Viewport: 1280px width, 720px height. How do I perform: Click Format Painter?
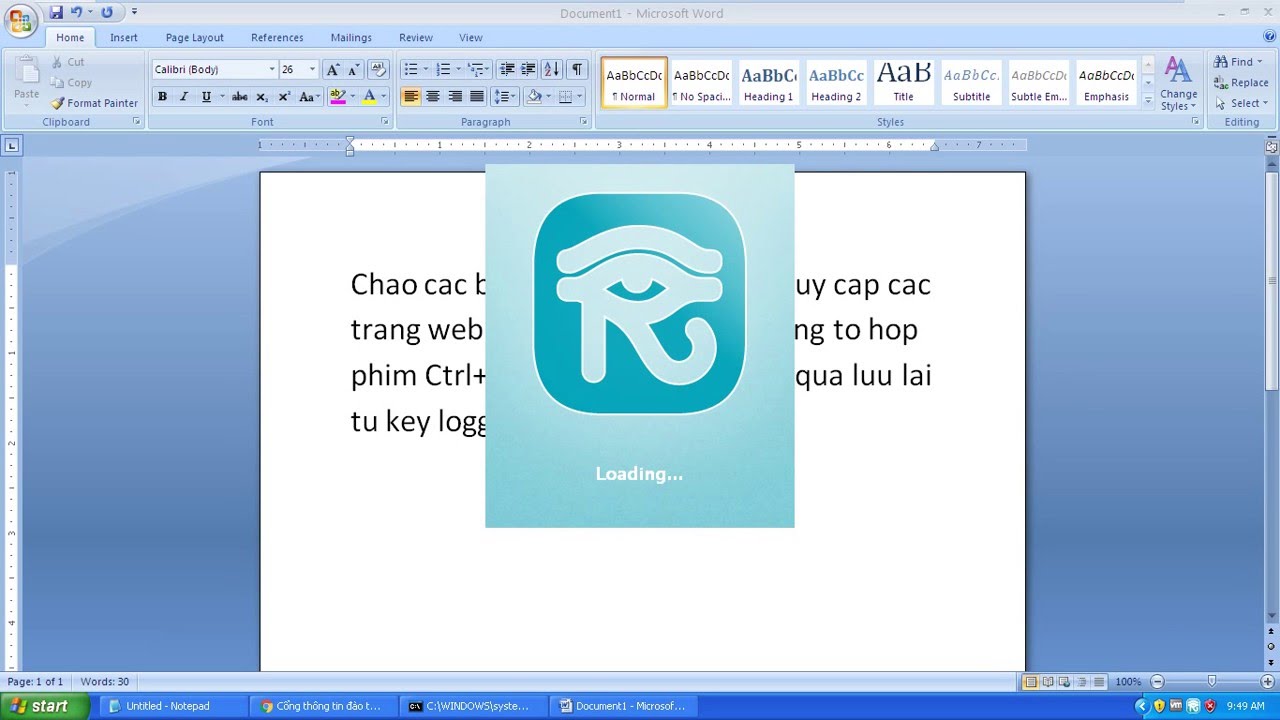(x=95, y=103)
